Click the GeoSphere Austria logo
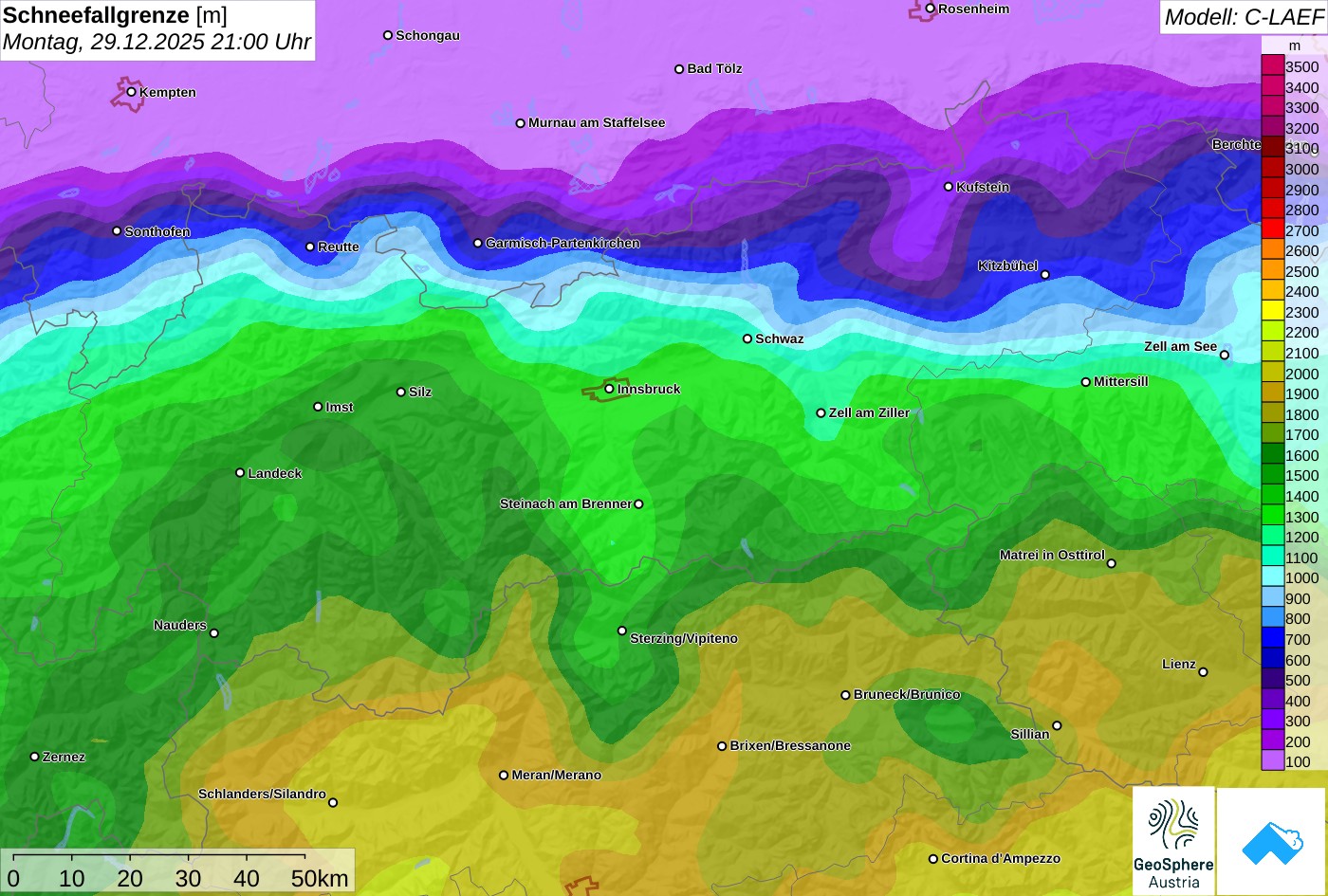 coord(1173,841)
